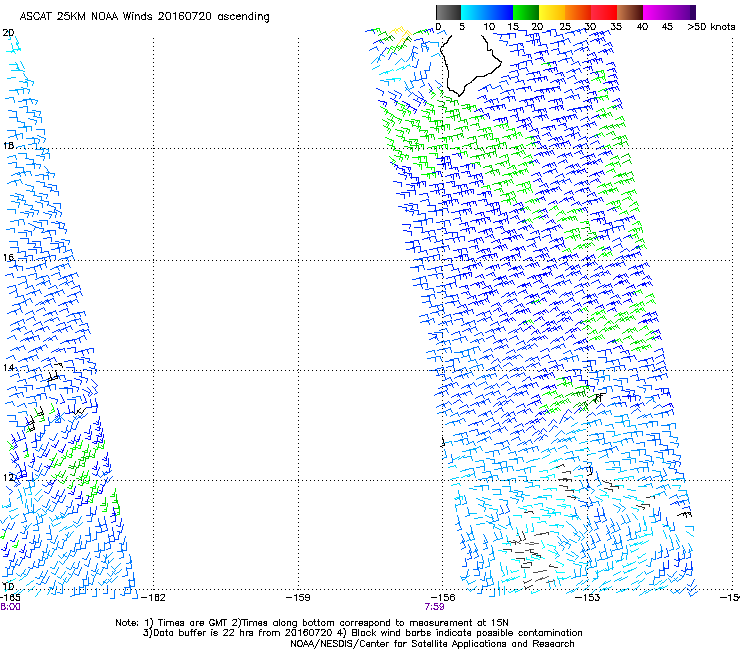740x650 pixels.
Task: Click the yellow 20–25 knots color bar segment
Action: click(552, 12)
